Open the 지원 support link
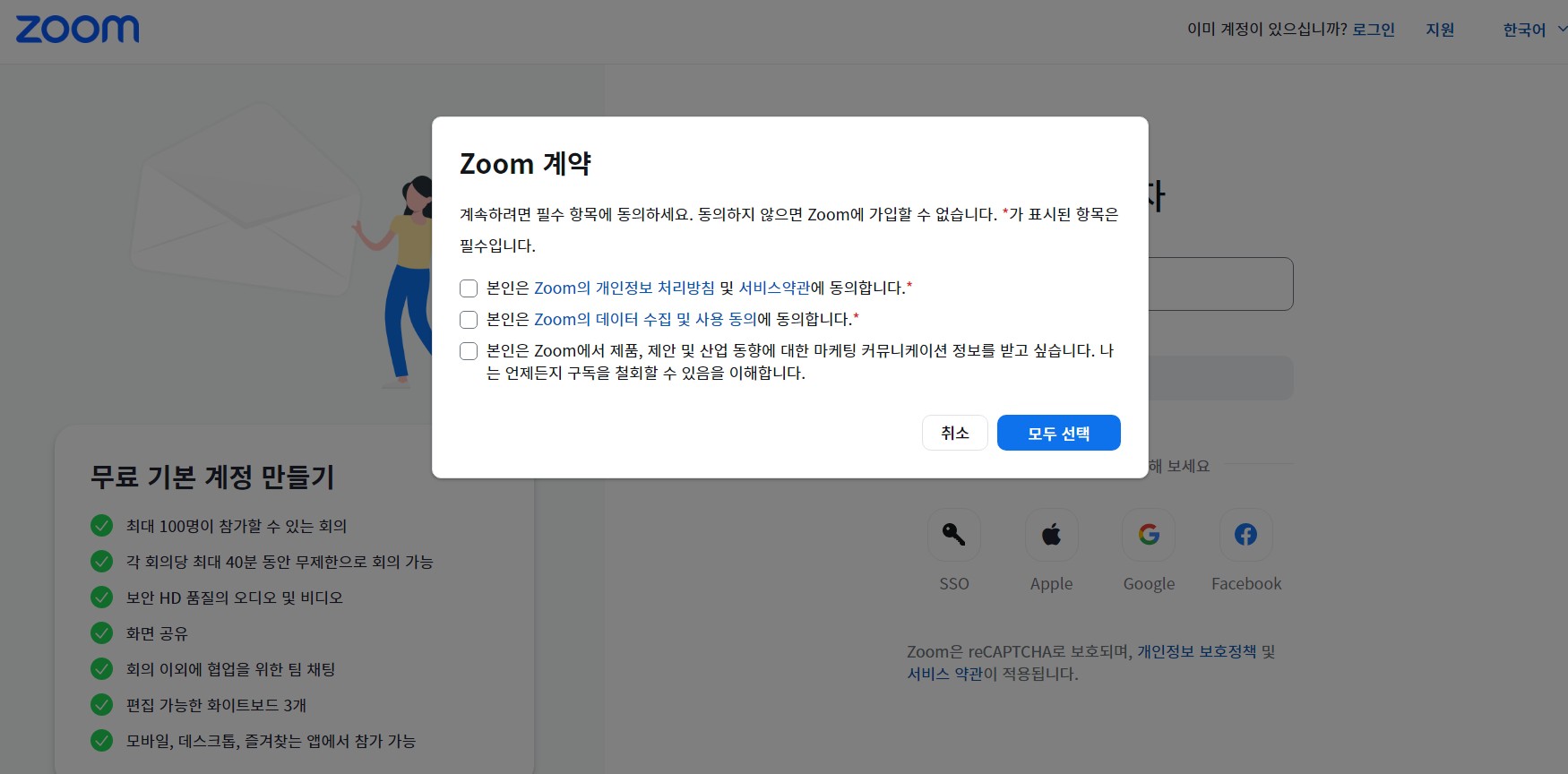 [x=1440, y=30]
